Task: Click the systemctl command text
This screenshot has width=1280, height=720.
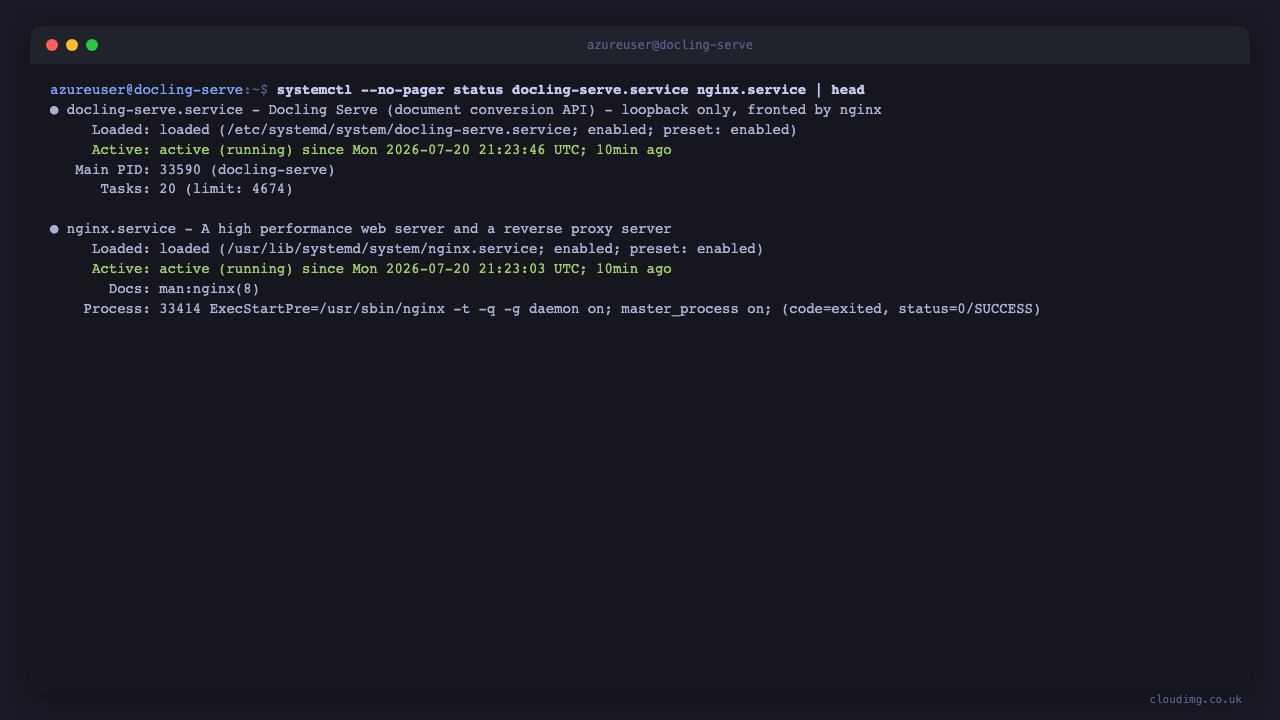Action: (570, 90)
